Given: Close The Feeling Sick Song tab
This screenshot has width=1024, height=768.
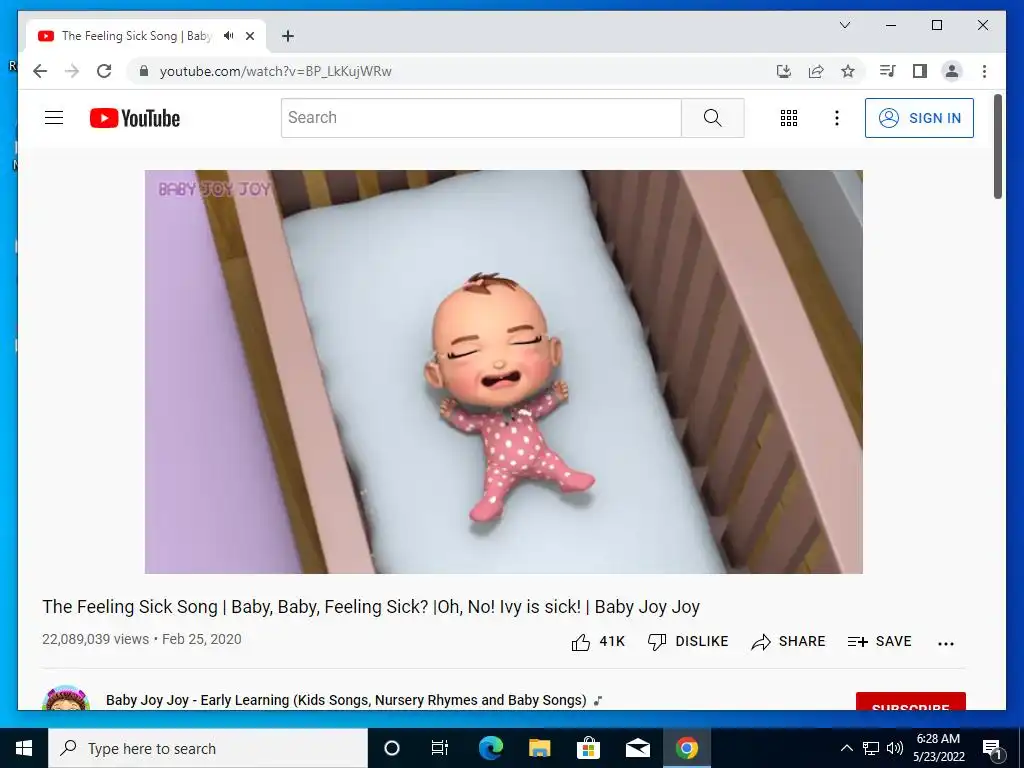Looking at the screenshot, I should click(249, 36).
